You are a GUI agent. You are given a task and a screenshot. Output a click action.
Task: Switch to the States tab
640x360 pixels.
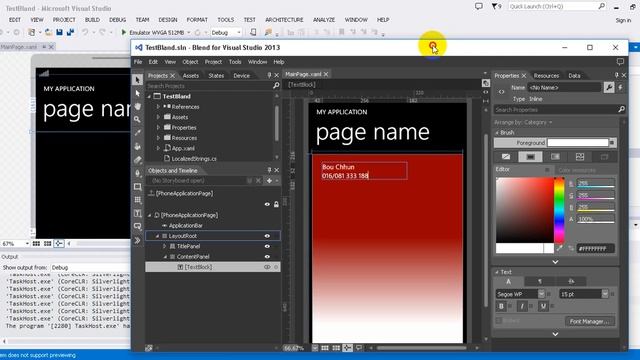pyautogui.click(x=216, y=76)
